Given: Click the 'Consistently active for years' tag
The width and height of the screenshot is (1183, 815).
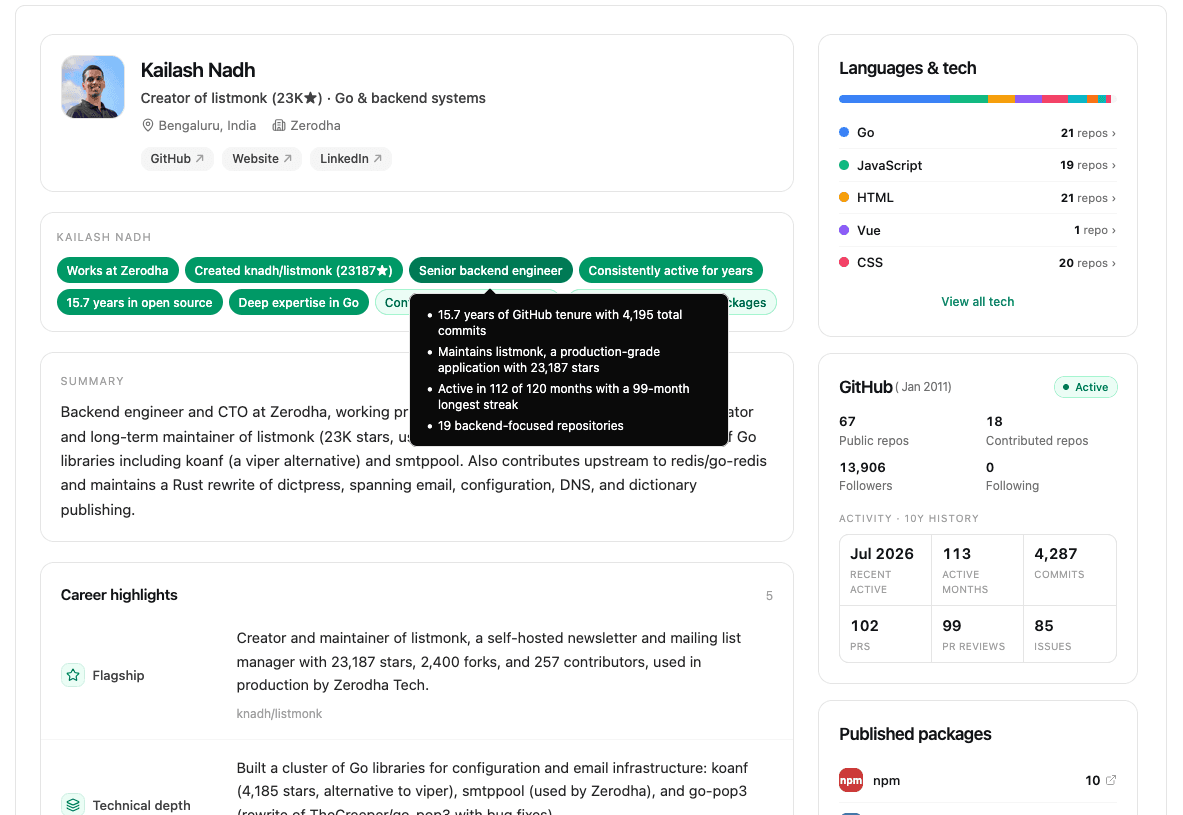Looking at the screenshot, I should click(x=671, y=270).
